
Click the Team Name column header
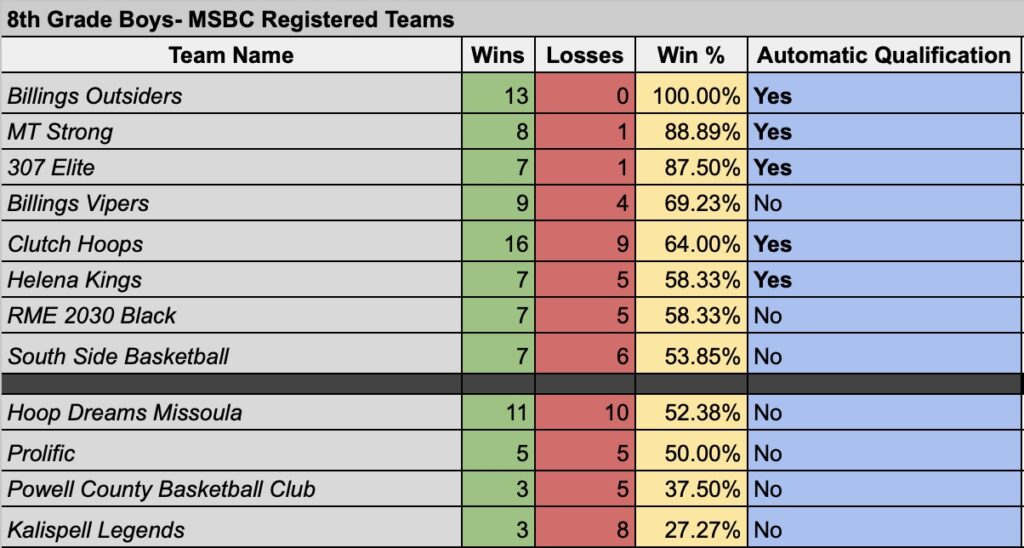coord(231,55)
